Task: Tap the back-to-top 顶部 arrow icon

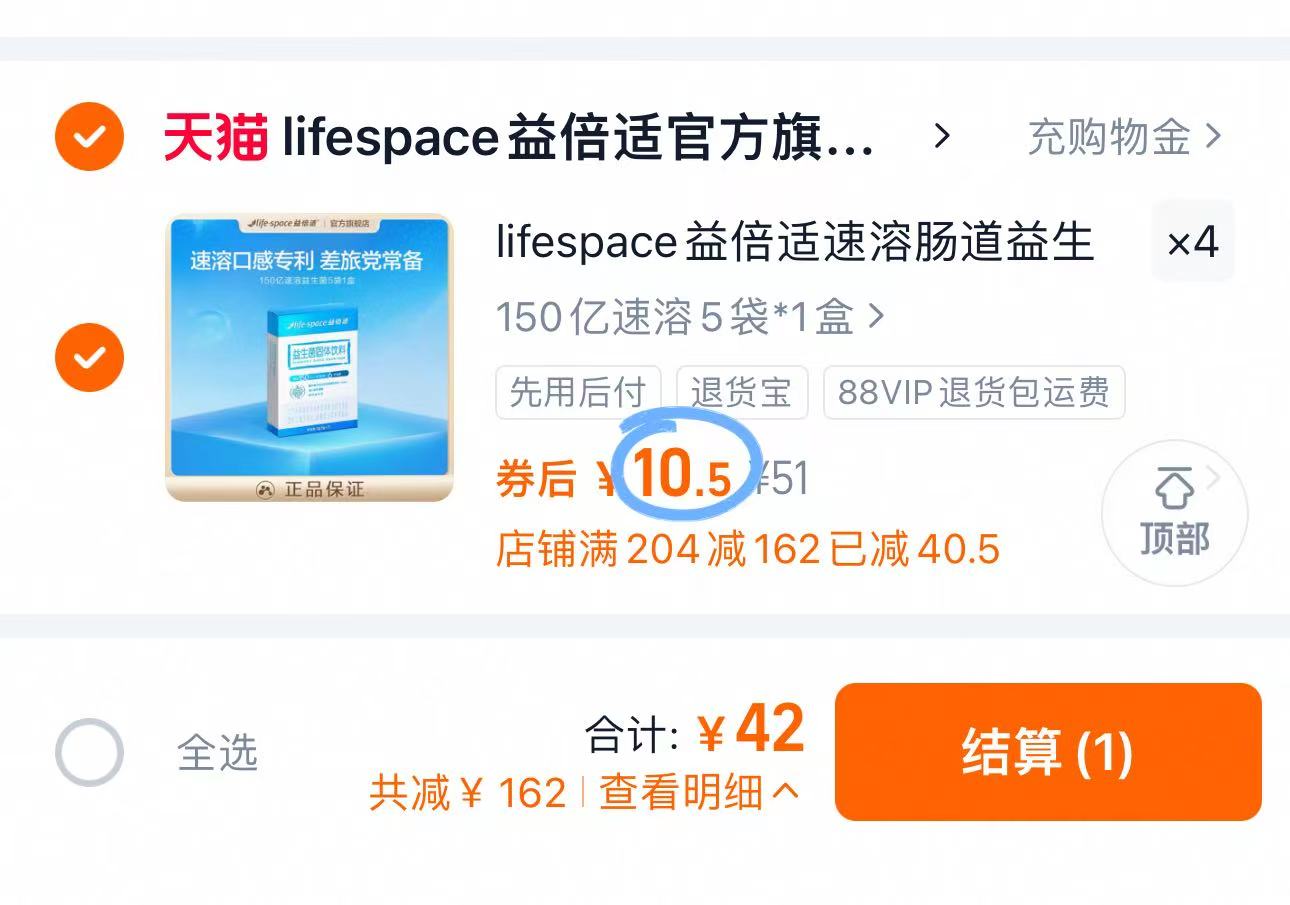Action: [x=1174, y=491]
